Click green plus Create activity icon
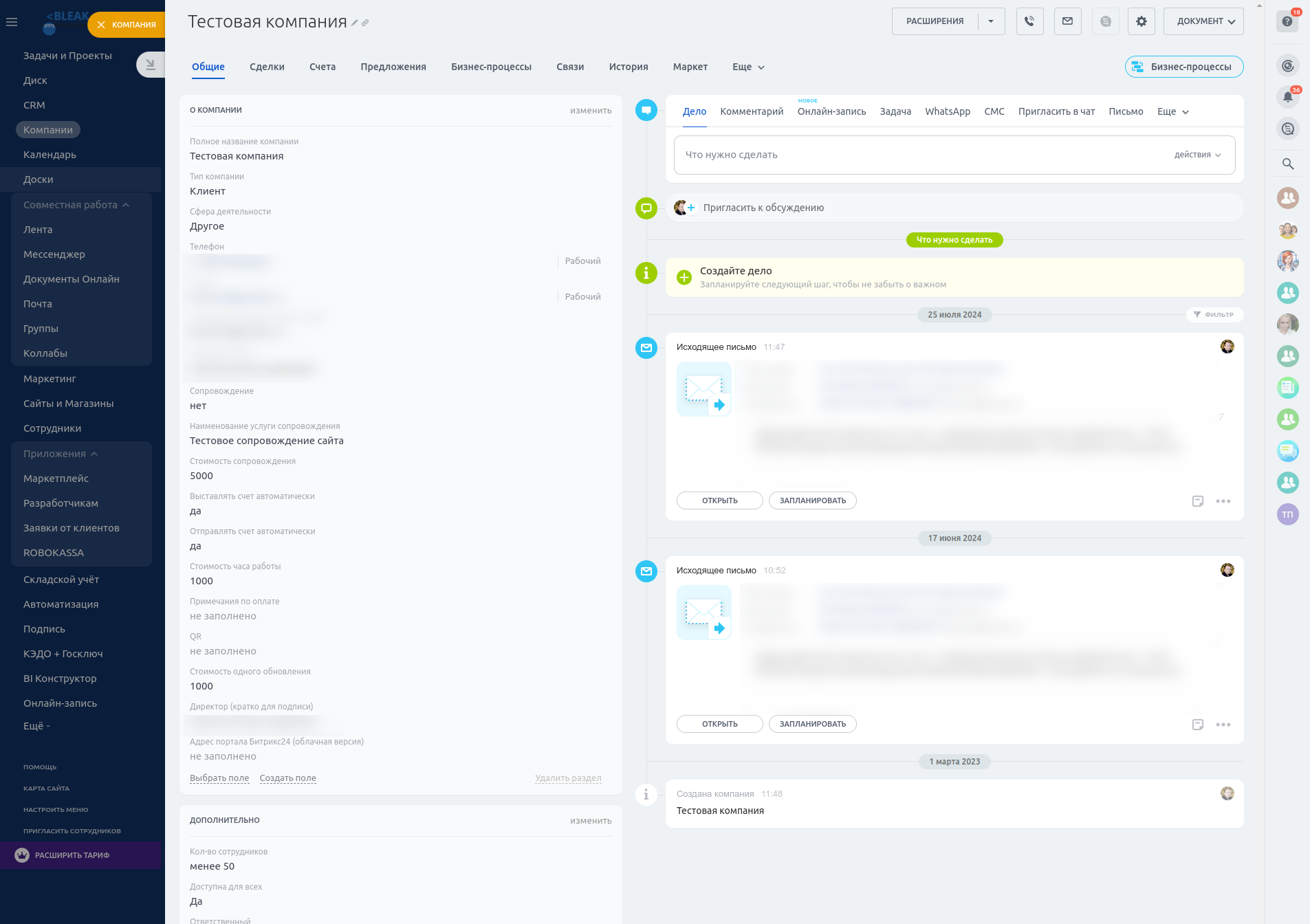This screenshot has width=1310, height=924. 684,277
